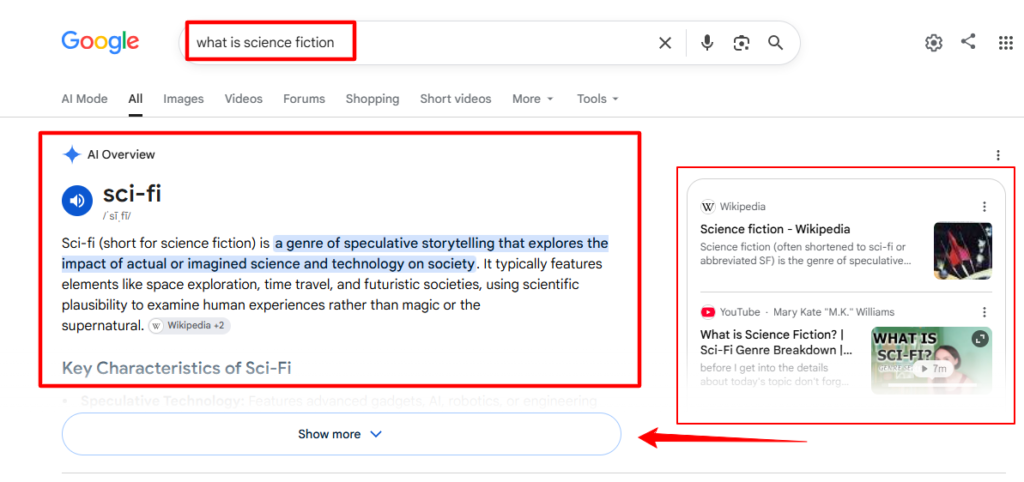
Task: Go to the Forums tab
Action: [304, 99]
